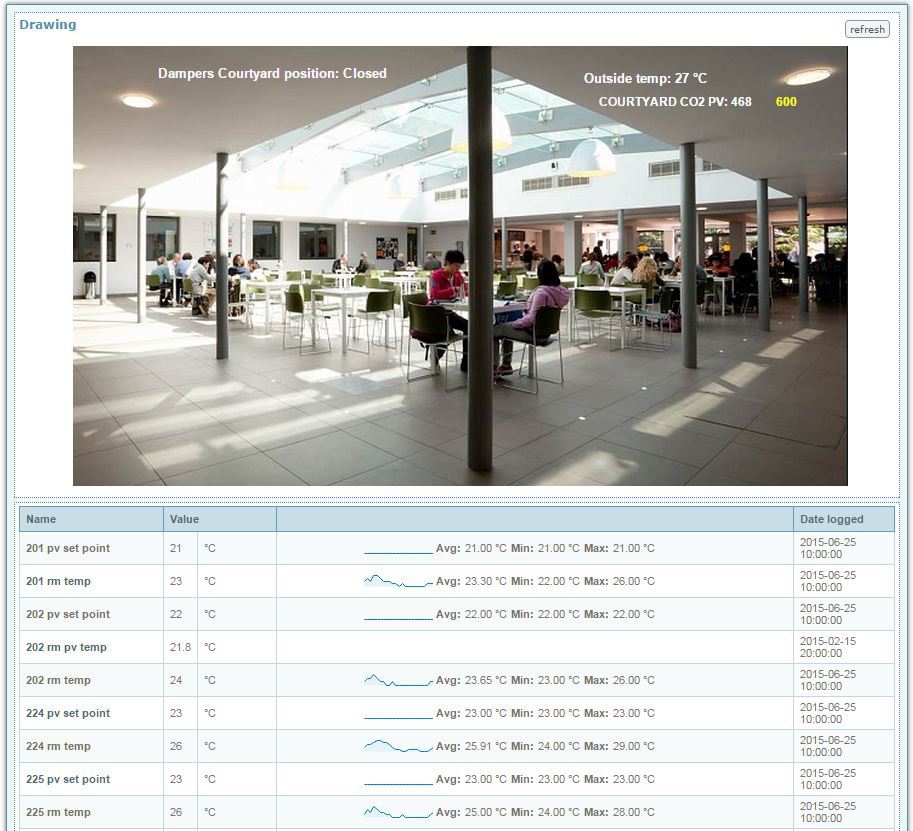The image size is (913, 831).
Task: Select 'Dampers Courtyard position: Closed' overlay text
Action: [x=272, y=73]
